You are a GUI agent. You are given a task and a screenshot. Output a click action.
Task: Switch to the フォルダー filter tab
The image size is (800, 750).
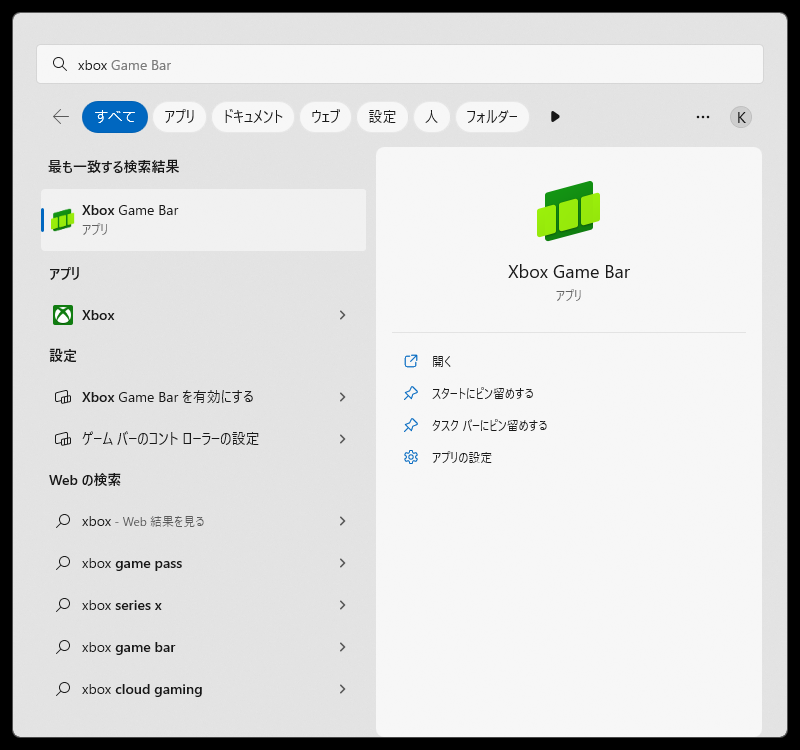tap(492, 117)
